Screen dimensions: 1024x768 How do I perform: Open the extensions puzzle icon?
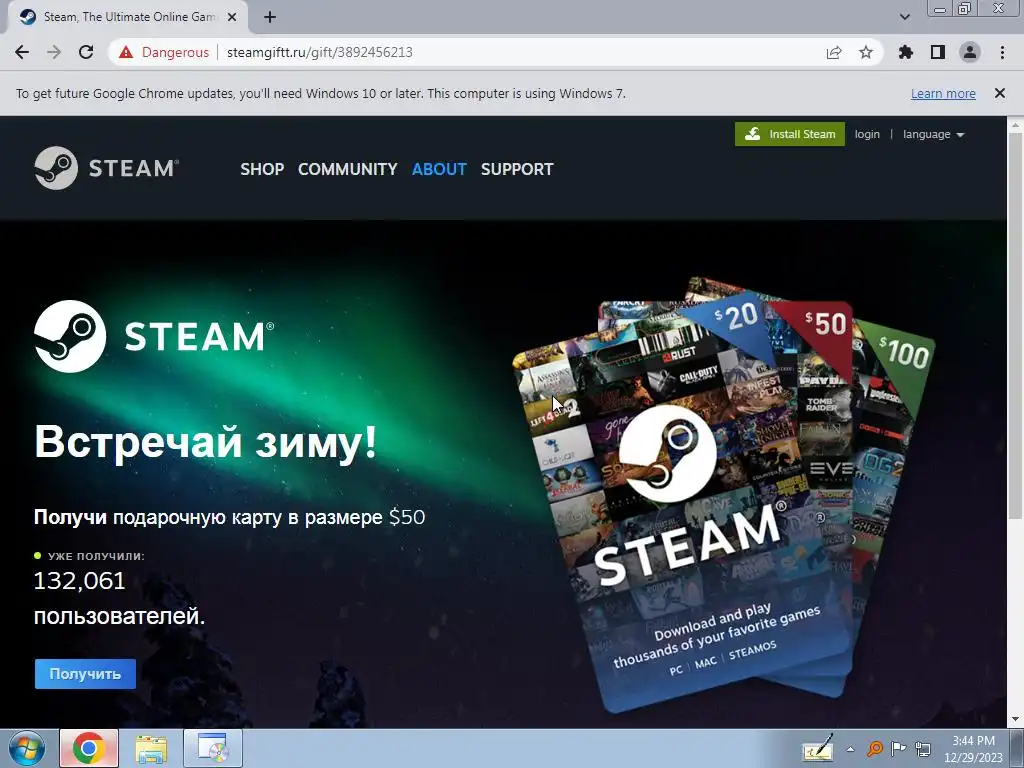click(906, 52)
